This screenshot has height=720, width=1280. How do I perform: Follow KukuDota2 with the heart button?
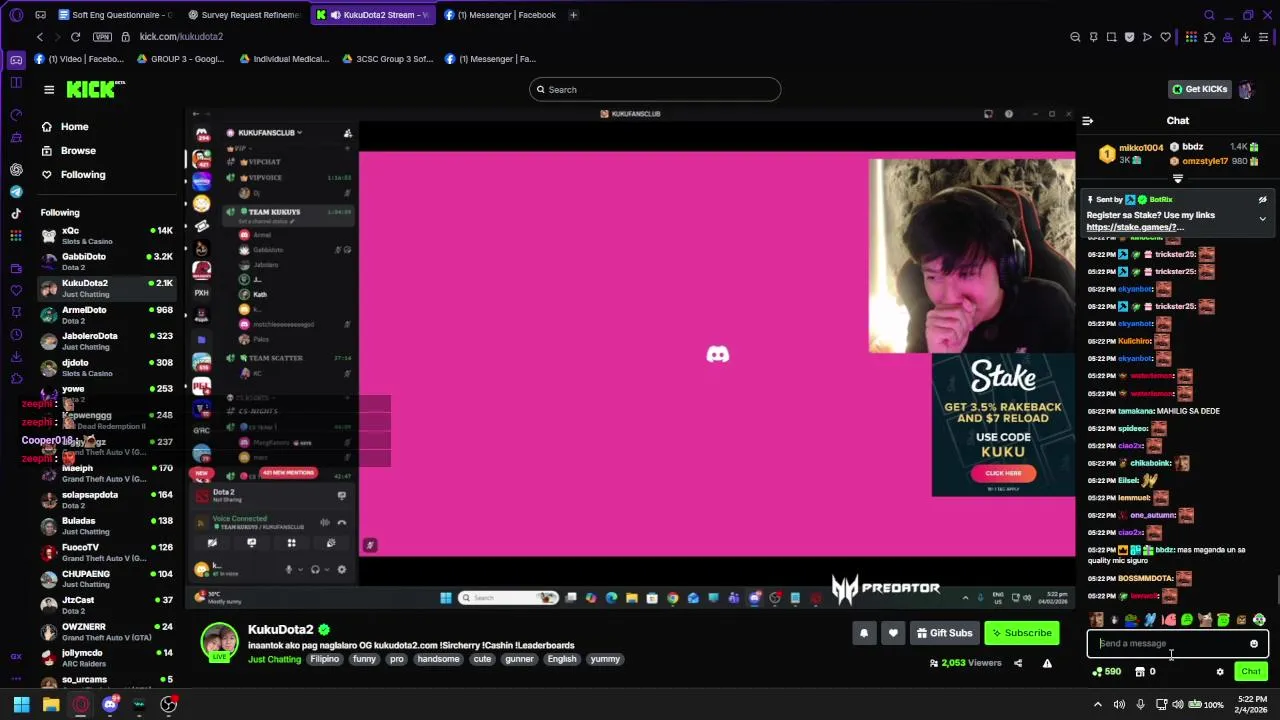tap(893, 633)
